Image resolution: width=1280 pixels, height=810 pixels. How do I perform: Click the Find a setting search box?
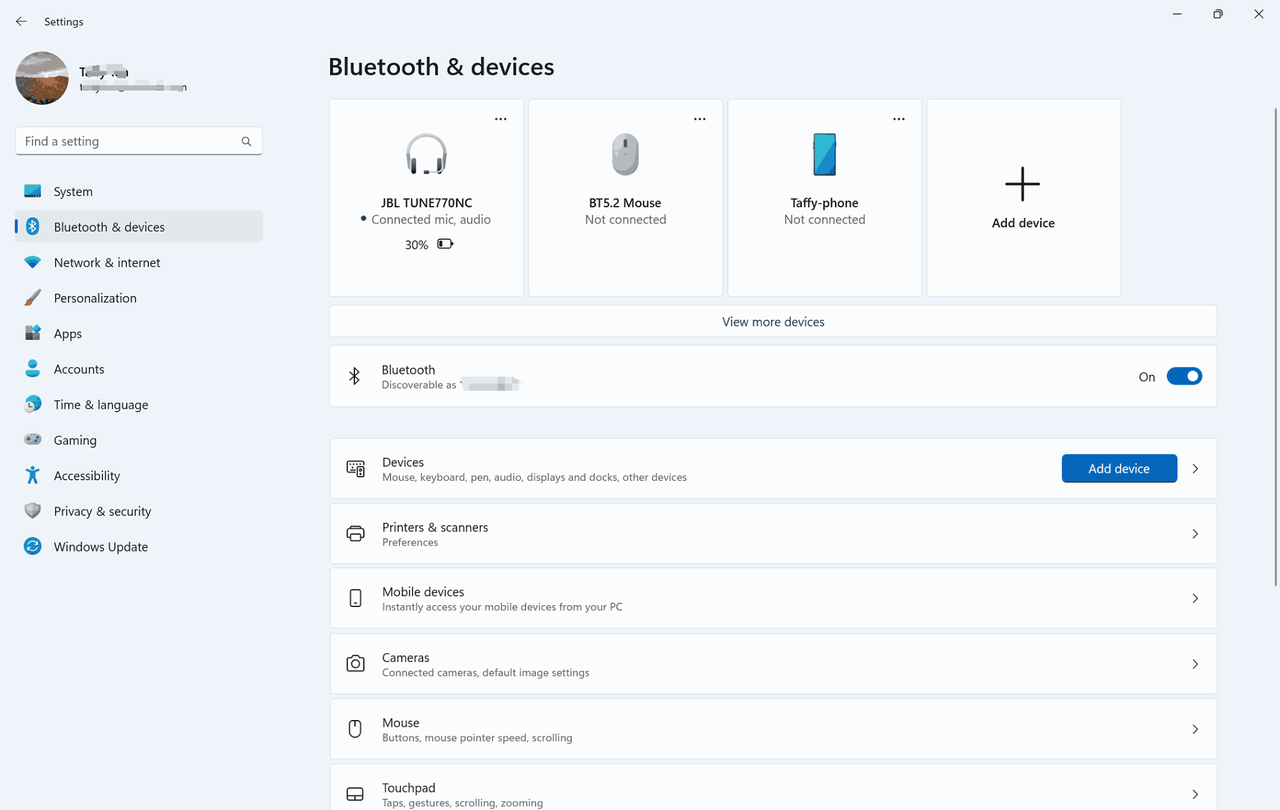coord(128,142)
